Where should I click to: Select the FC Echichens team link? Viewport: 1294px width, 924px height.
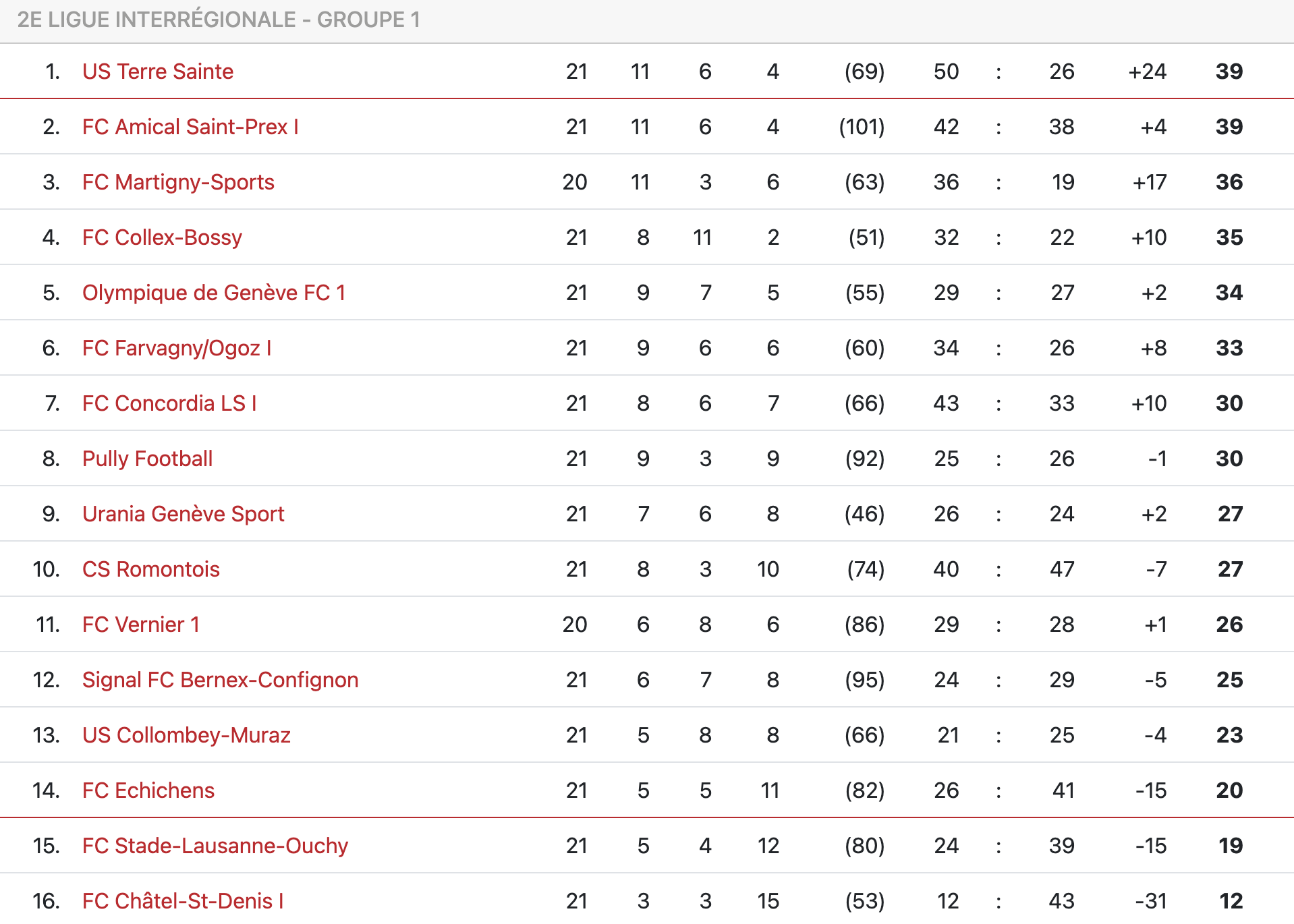click(x=148, y=790)
